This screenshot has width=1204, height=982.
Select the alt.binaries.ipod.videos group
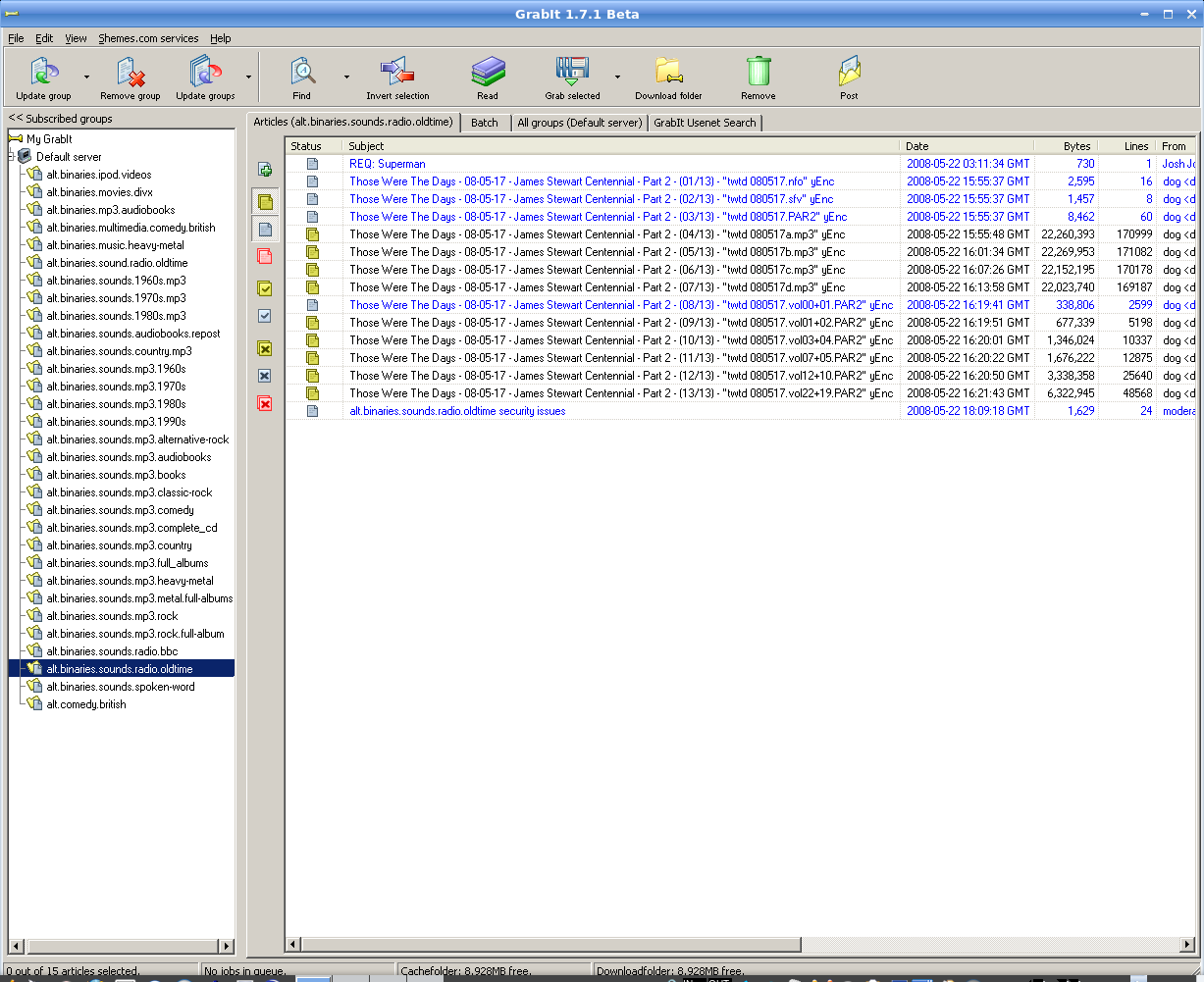(99, 175)
